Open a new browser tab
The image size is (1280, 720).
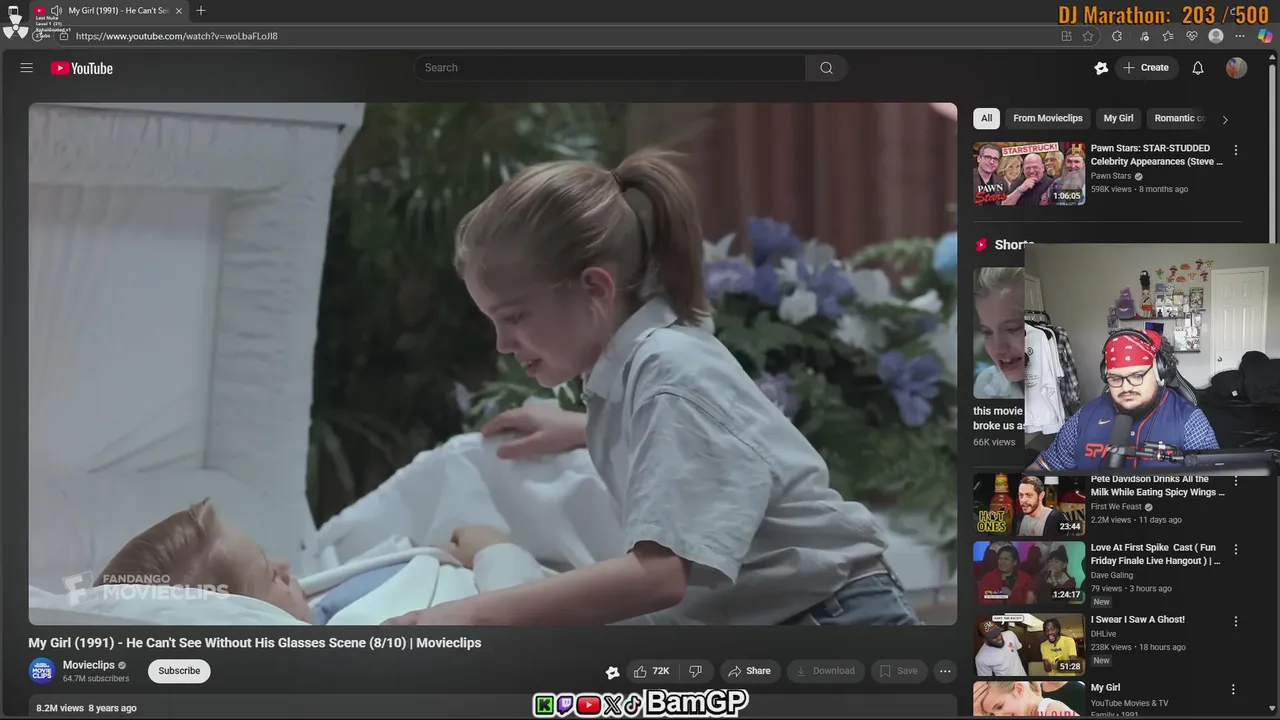(x=201, y=11)
